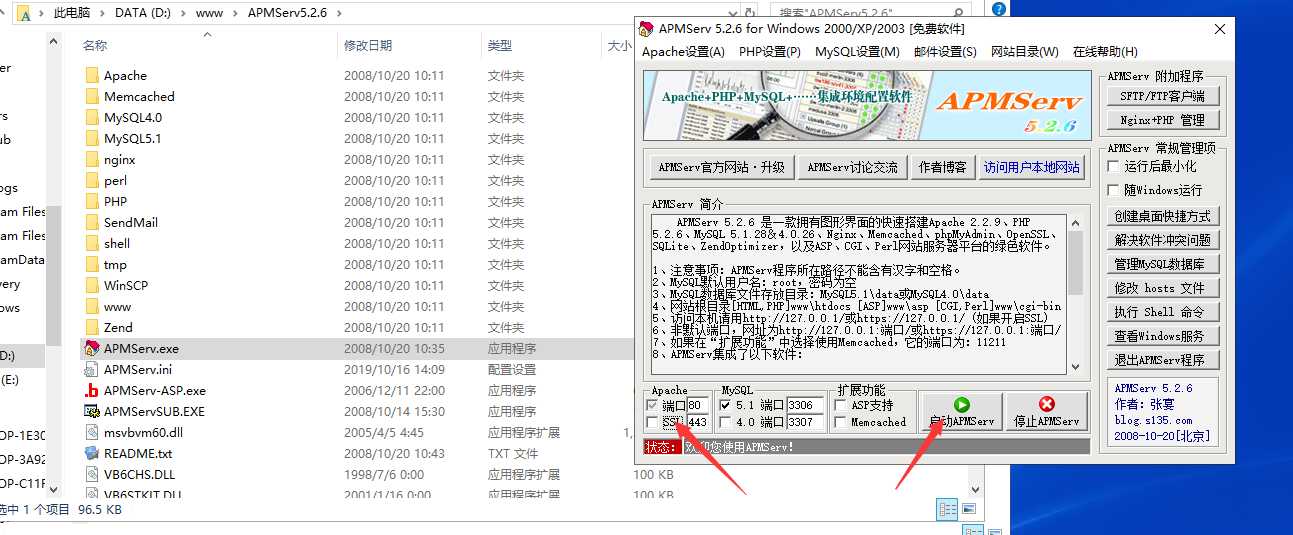Open the 邮件设置(S) menu

tap(945, 52)
